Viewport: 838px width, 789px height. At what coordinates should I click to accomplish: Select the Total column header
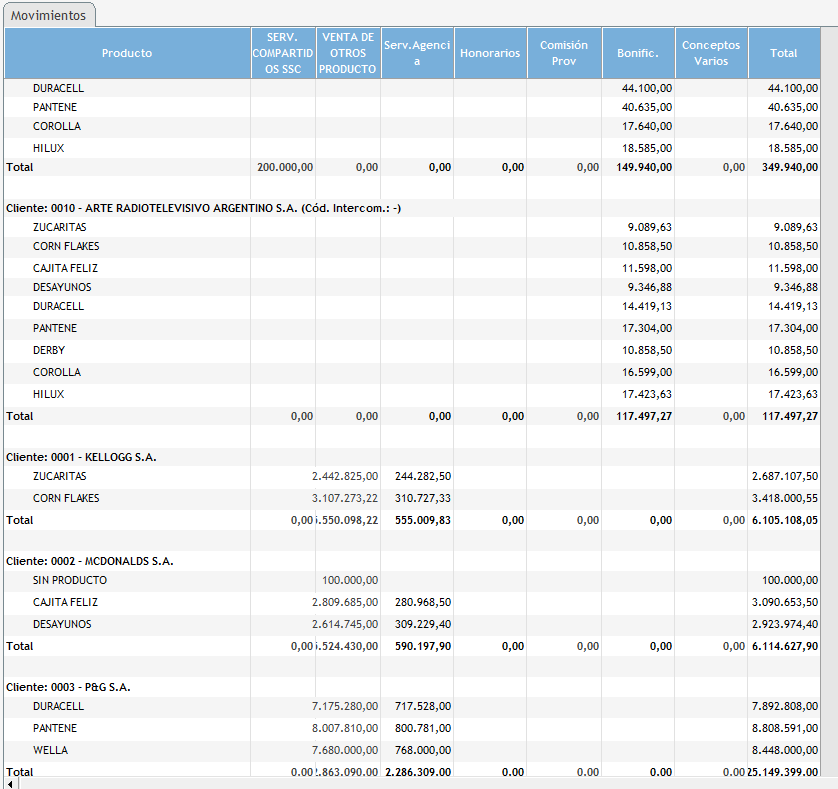(784, 53)
